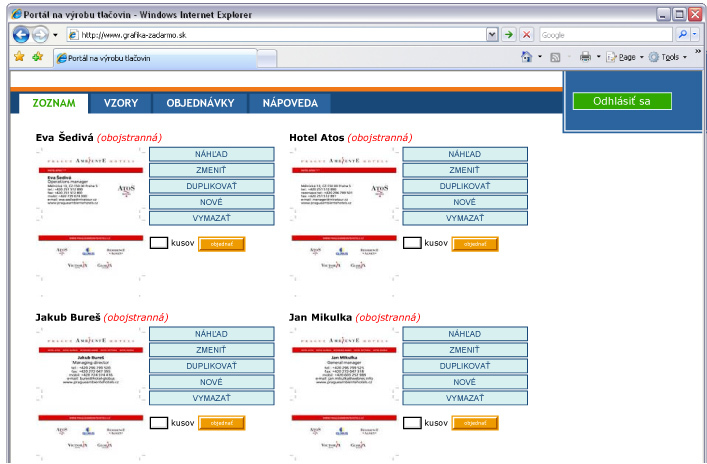The width and height of the screenshot is (707, 464).
Task: Click the orange objednať button for Hotel Atos
Action: tap(475, 244)
